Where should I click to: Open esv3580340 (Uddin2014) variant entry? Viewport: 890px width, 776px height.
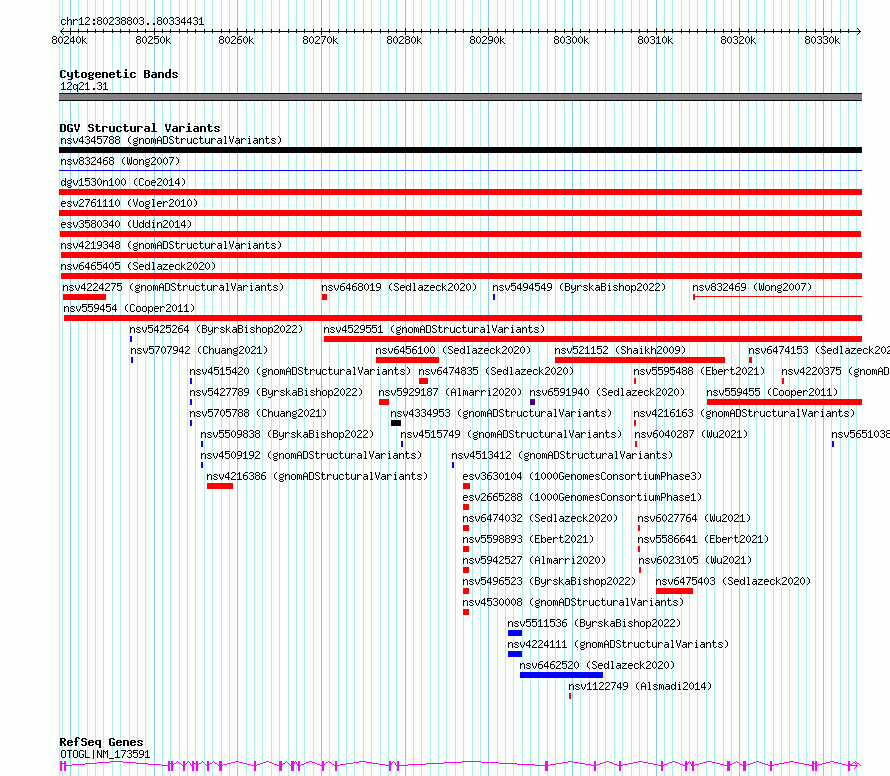pyautogui.click(x=126, y=224)
